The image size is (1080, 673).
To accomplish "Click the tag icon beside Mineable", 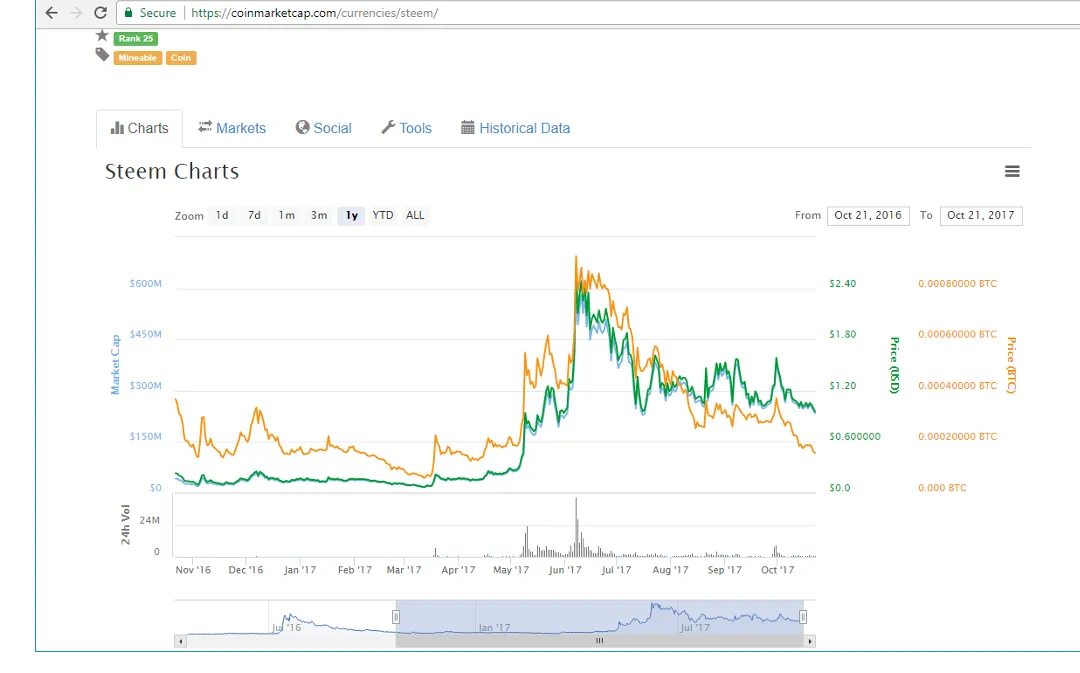I will click(102, 55).
